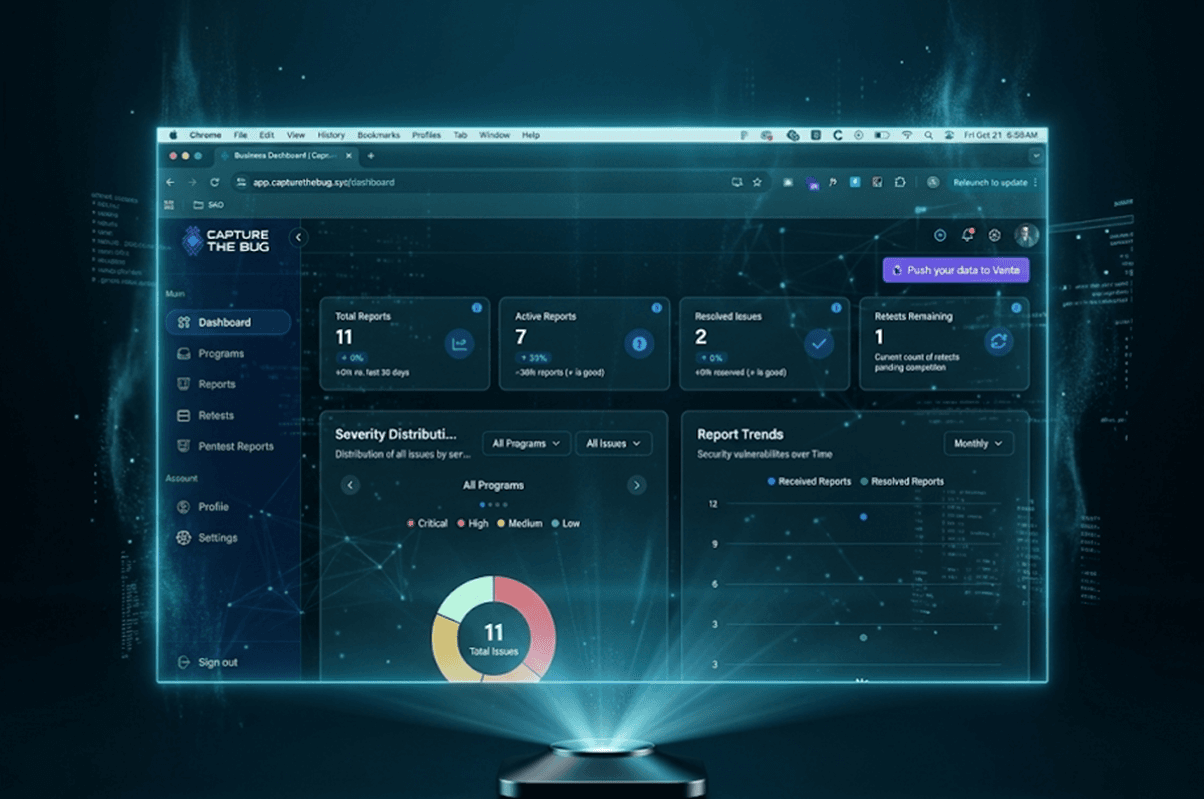Click the site info icon in address bar

(x=241, y=182)
